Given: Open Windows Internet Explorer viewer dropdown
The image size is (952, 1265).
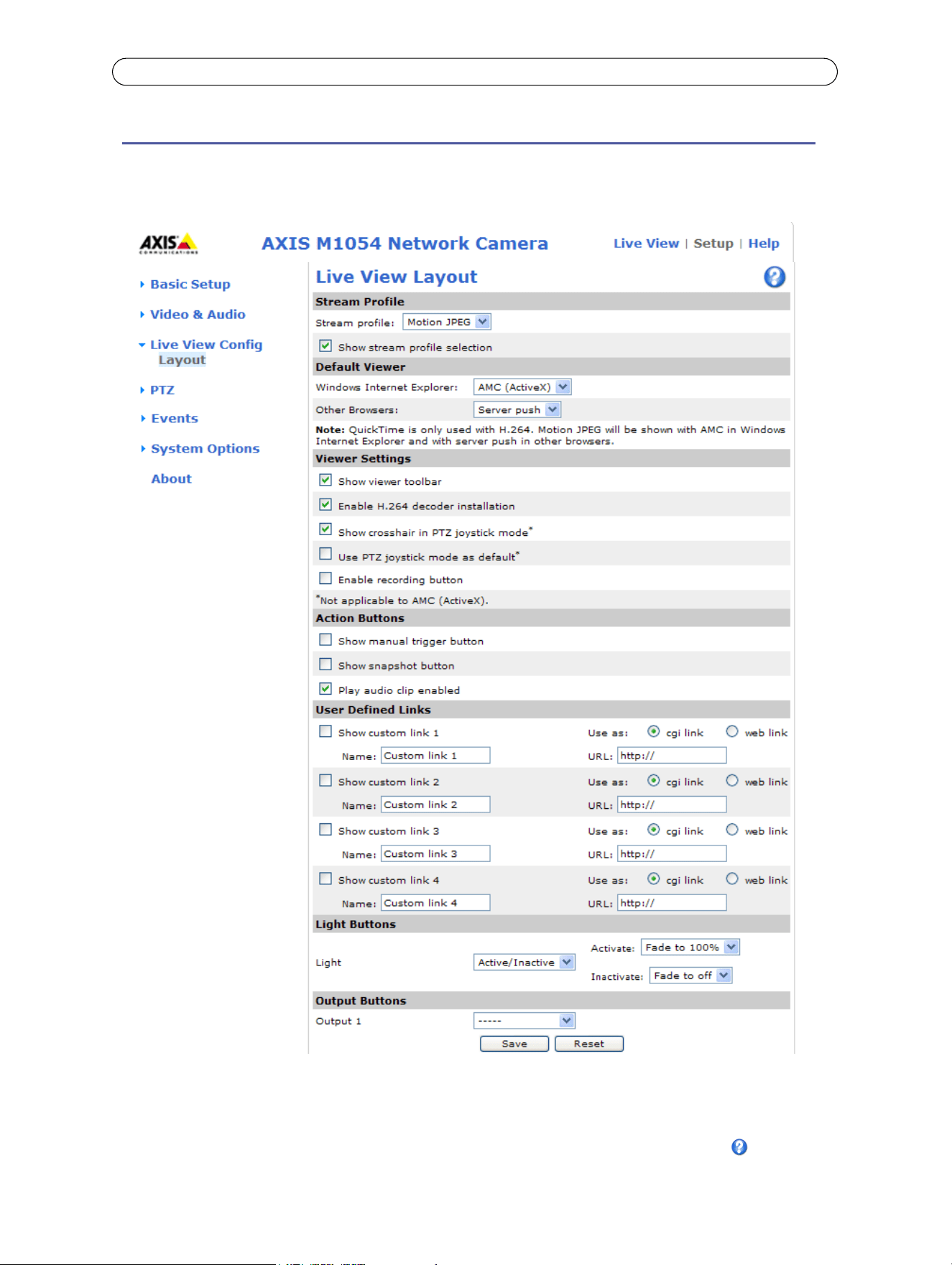Looking at the screenshot, I should coord(522,387).
